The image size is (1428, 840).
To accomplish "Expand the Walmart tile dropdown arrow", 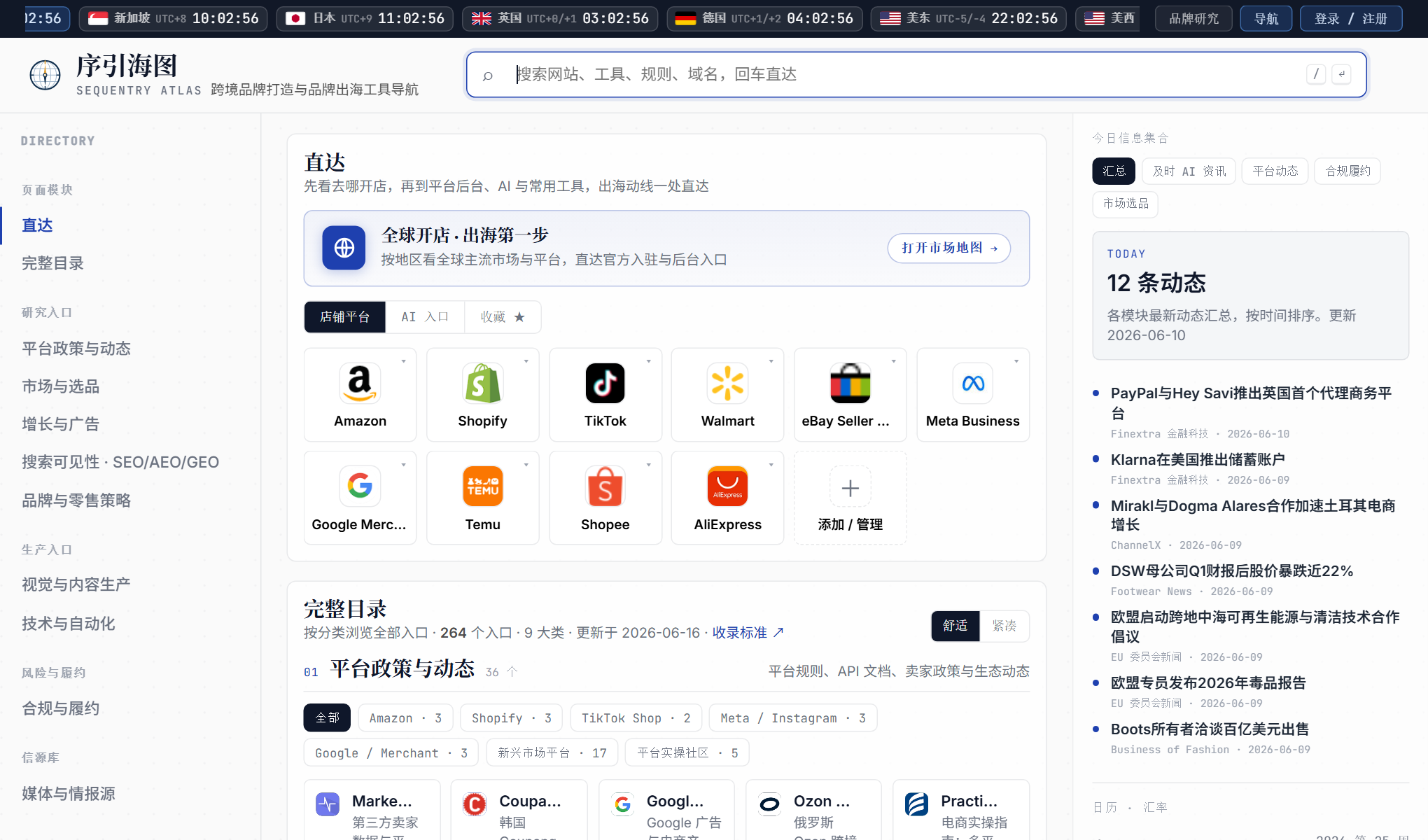I will [x=771, y=361].
